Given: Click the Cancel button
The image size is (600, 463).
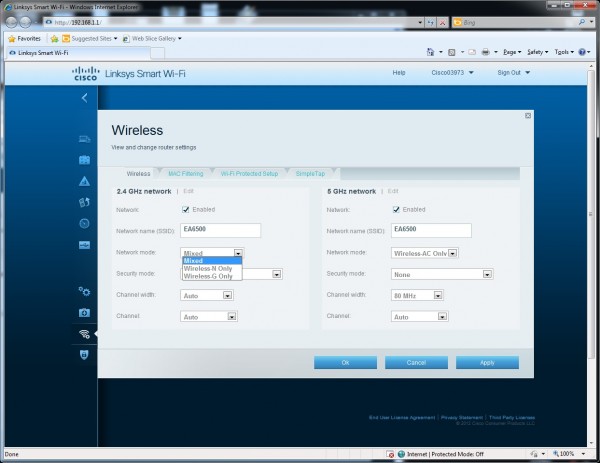Looking at the screenshot, I should pyautogui.click(x=416, y=362).
